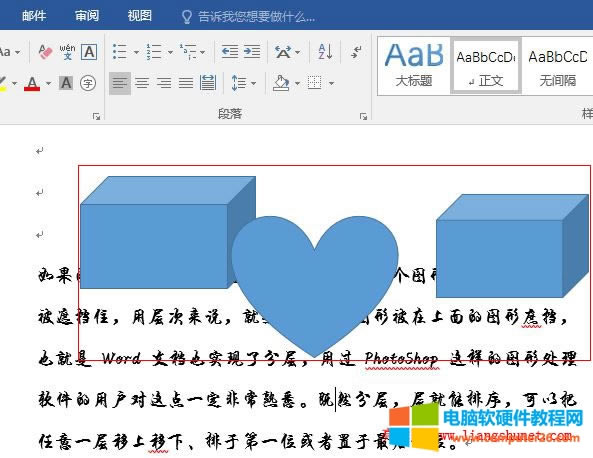
Task: Expand the bullets list dropdown arrow
Action: [x=136, y=52]
